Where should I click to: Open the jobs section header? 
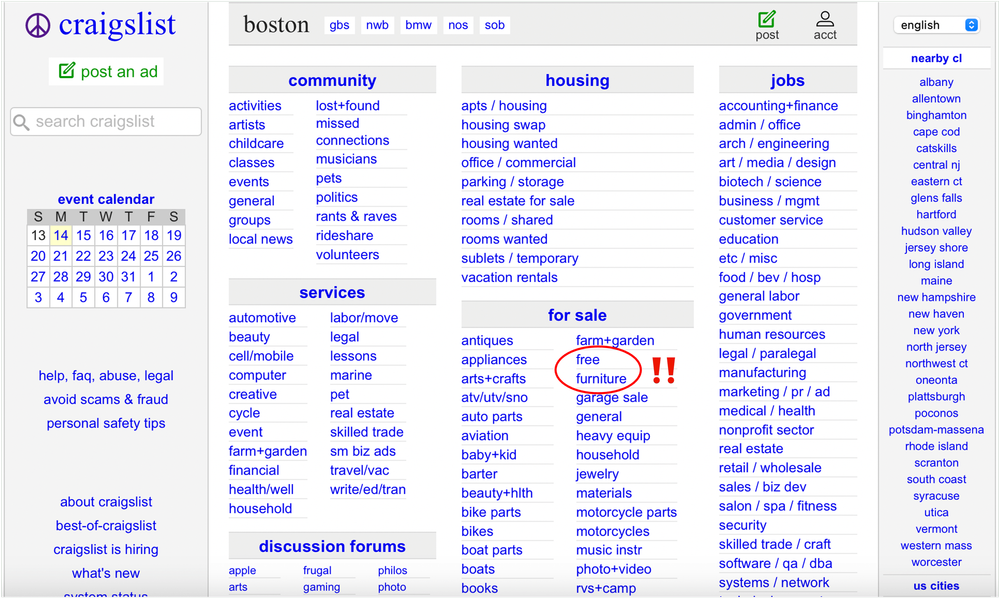click(788, 80)
